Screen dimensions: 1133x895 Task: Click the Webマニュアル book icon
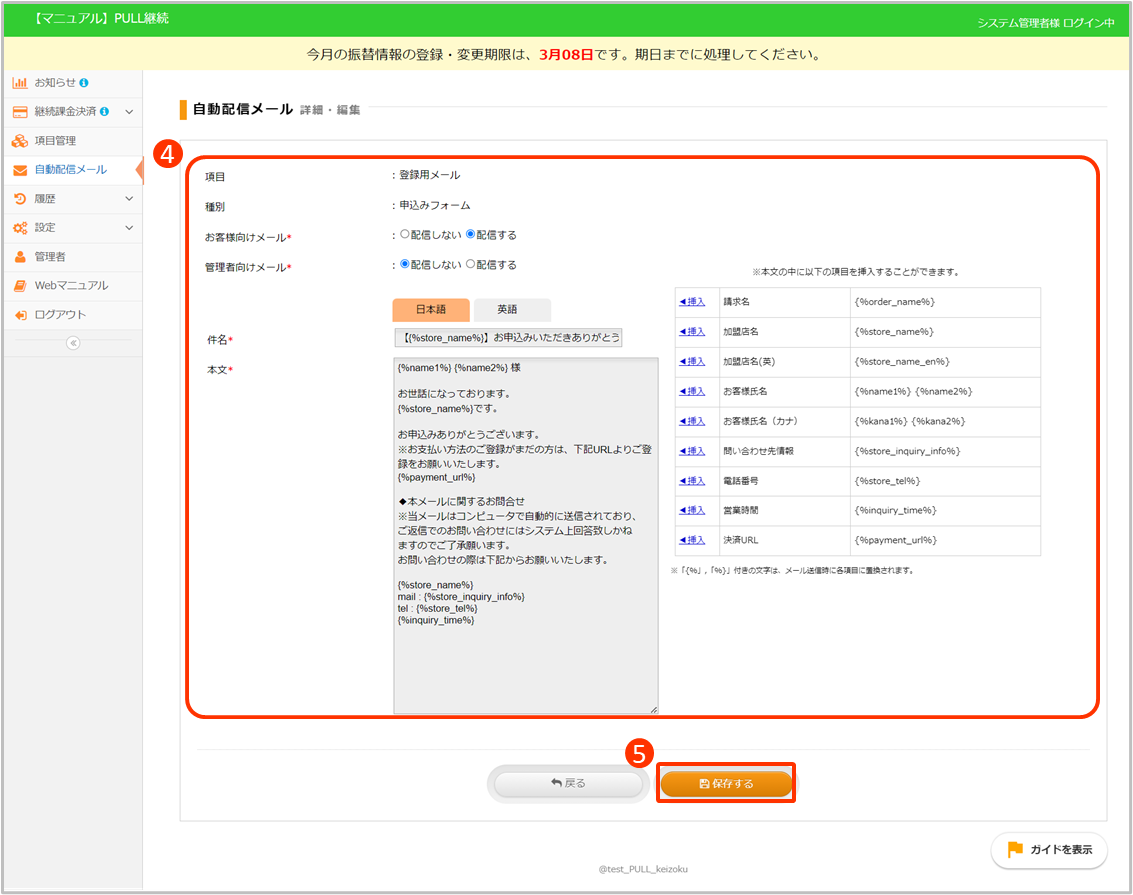[x=20, y=286]
